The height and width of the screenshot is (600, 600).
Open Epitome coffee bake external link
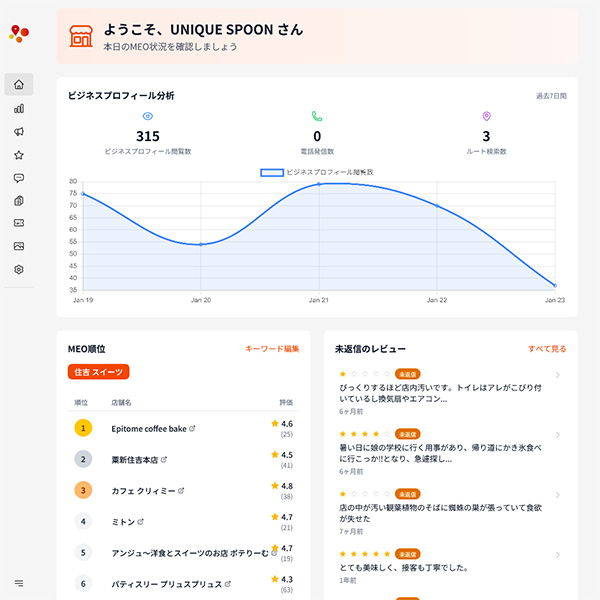click(x=192, y=429)
